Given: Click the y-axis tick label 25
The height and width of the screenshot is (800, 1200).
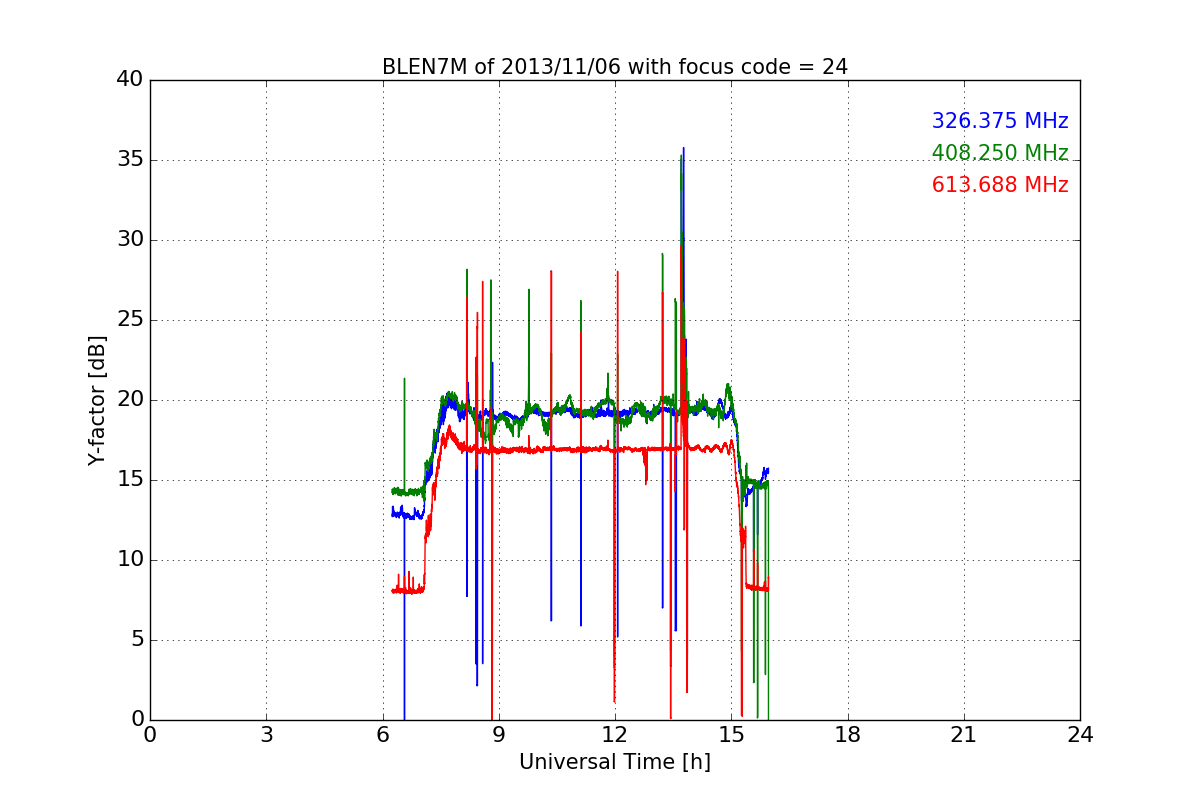Looking at the screenshot, I should [129, 320].
